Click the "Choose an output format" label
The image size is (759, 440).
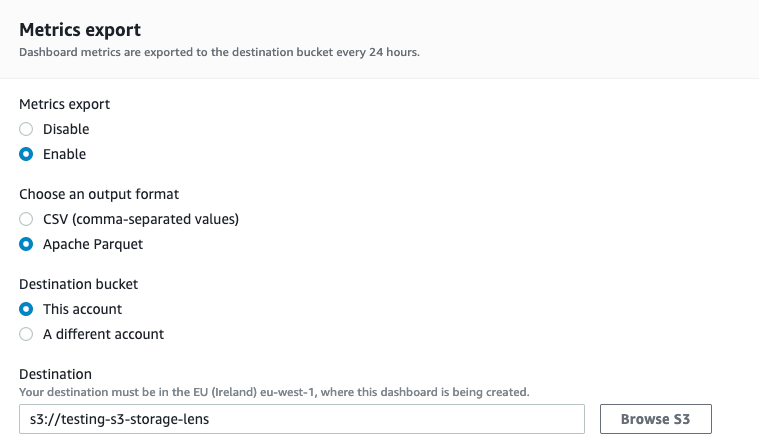99,194
